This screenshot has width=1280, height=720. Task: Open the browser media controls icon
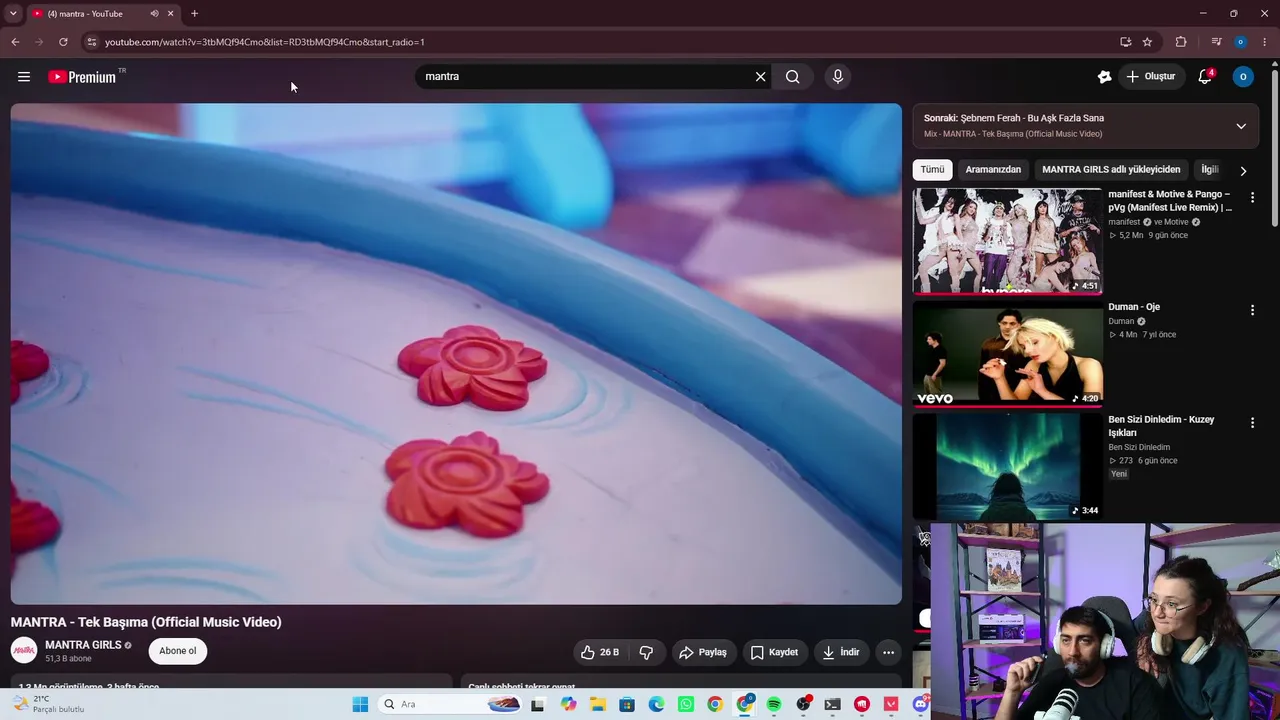click(1216, 42)
